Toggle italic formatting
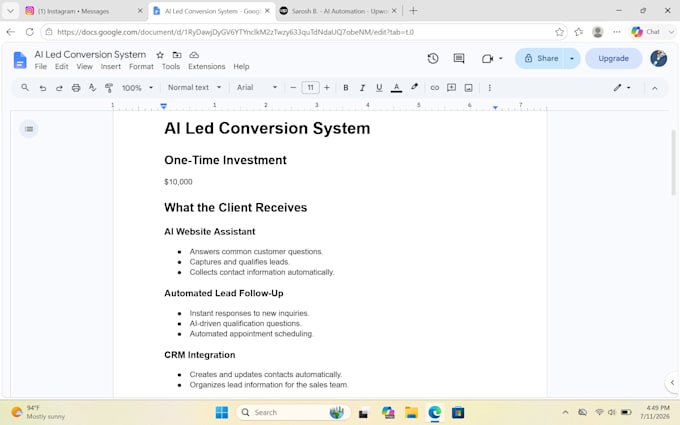Image resolution: width=680 pixels, height=425 pixels. pos(362,88)
